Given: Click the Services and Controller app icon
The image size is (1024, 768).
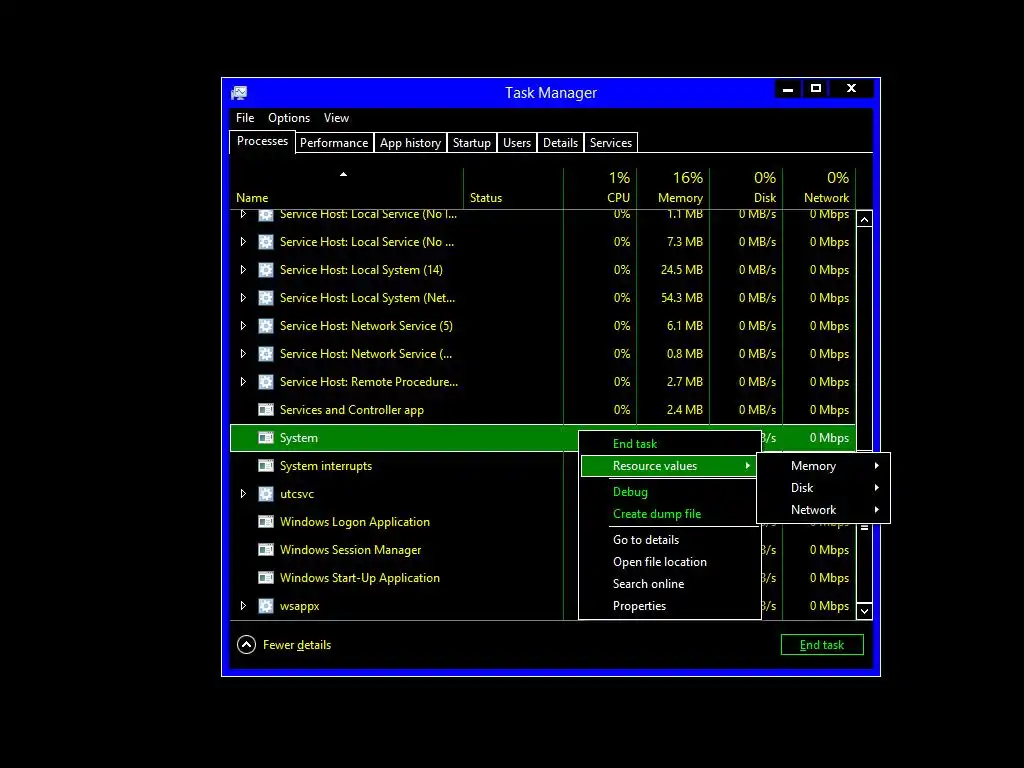Looking at the screenshot, I should [x=266, y=410].
